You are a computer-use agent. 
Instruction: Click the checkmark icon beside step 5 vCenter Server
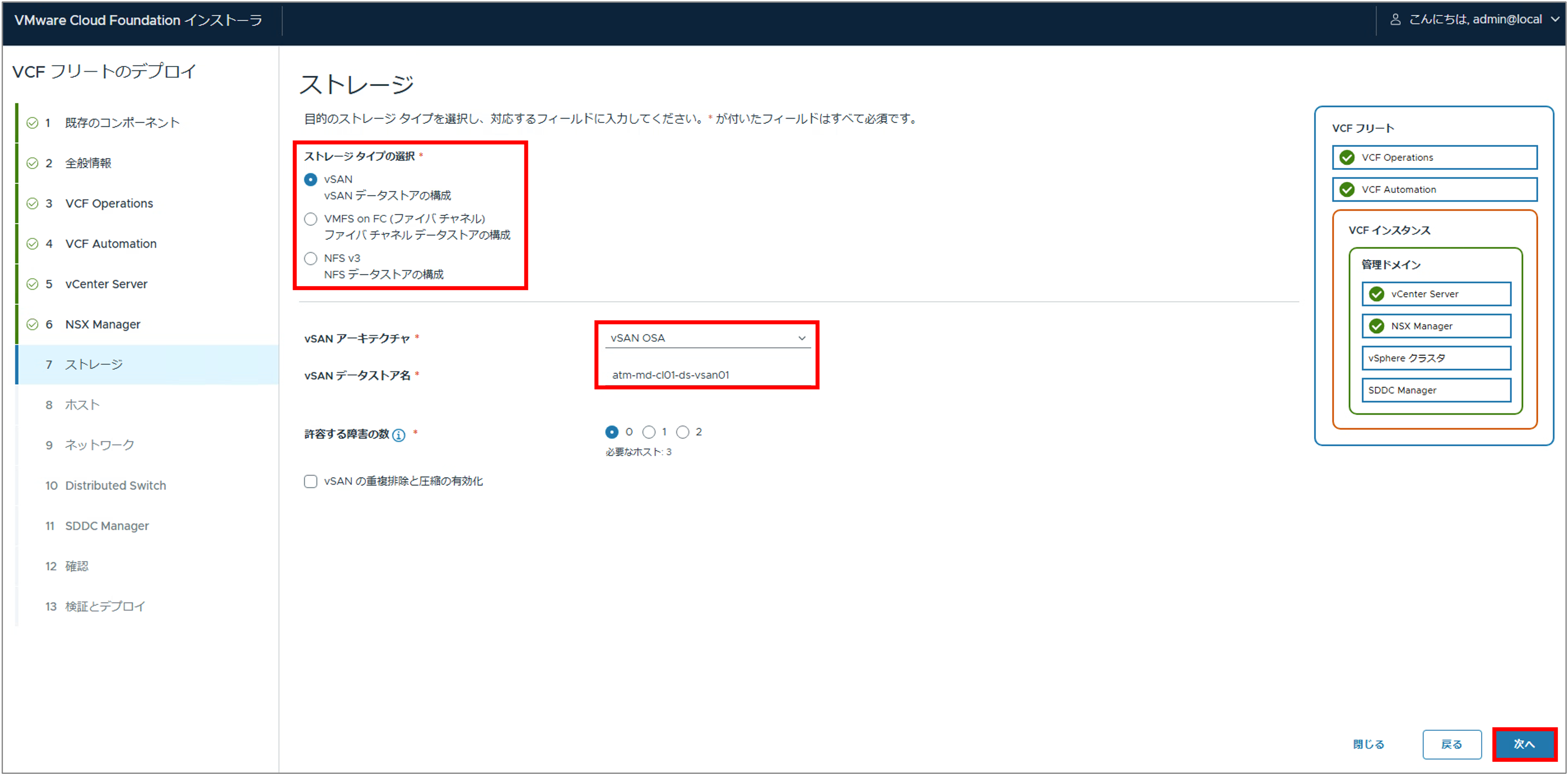coord(32,284)
